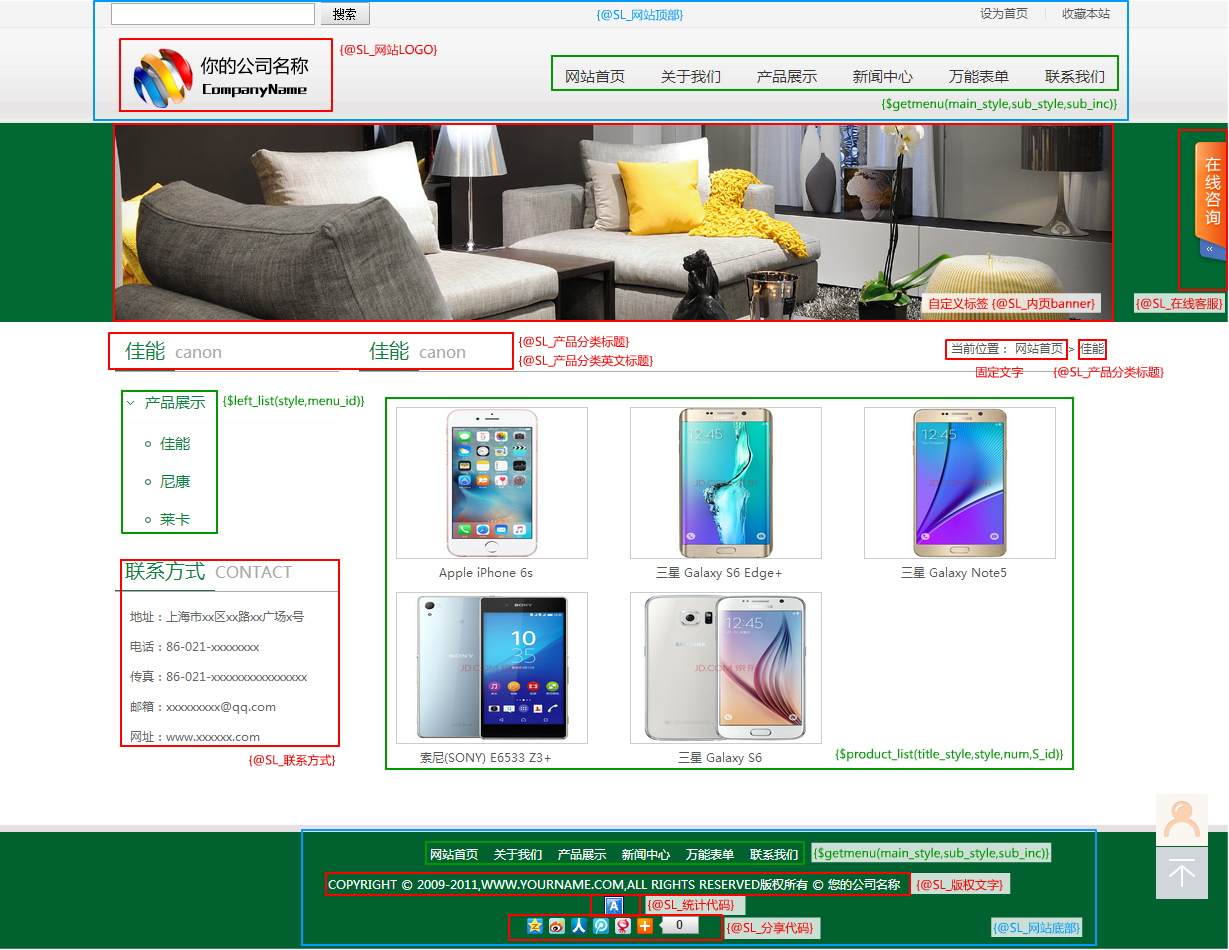Open the Apple iPhone 6s product thumbnail

(x=491, y=483)
